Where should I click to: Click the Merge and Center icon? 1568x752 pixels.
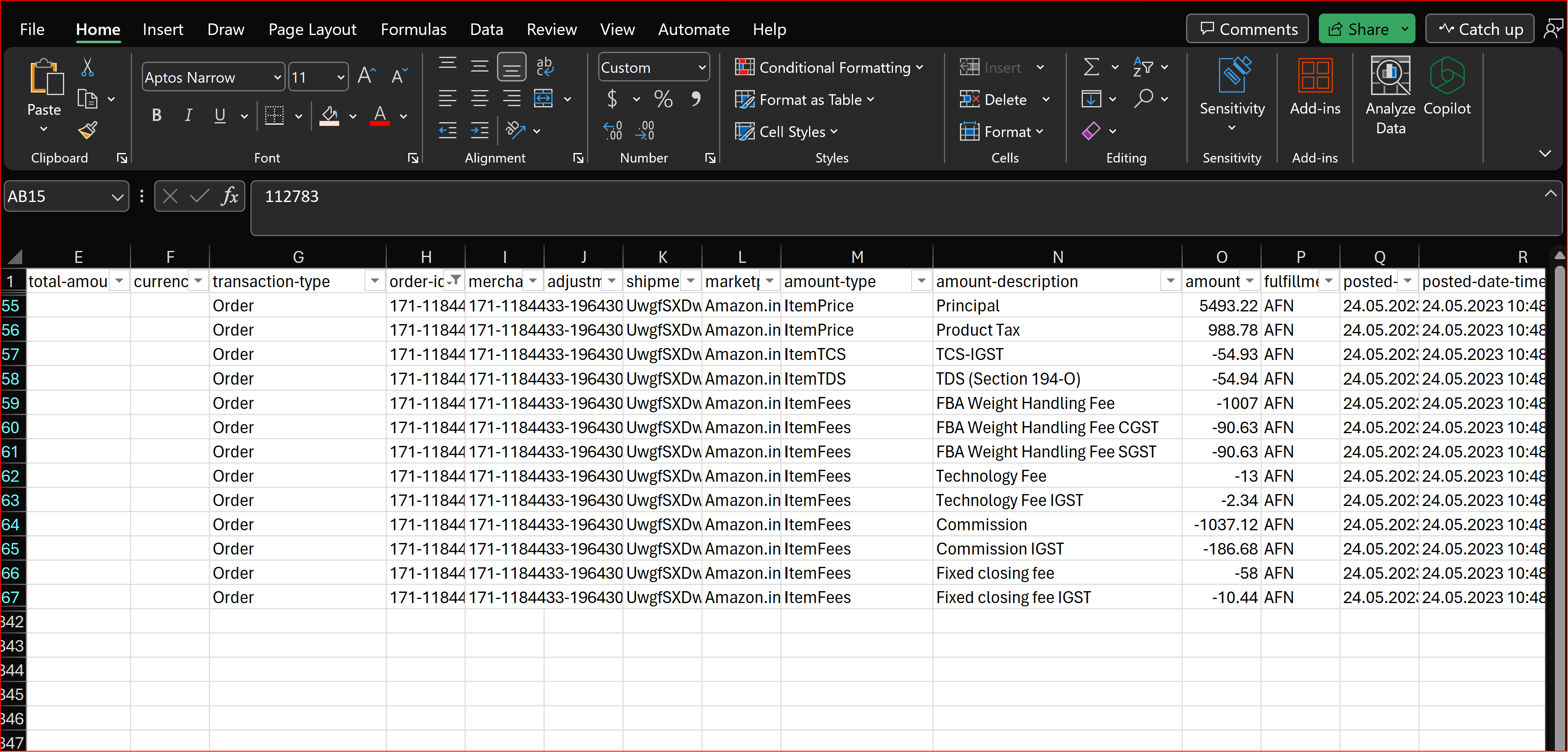[x=543, y=99]
